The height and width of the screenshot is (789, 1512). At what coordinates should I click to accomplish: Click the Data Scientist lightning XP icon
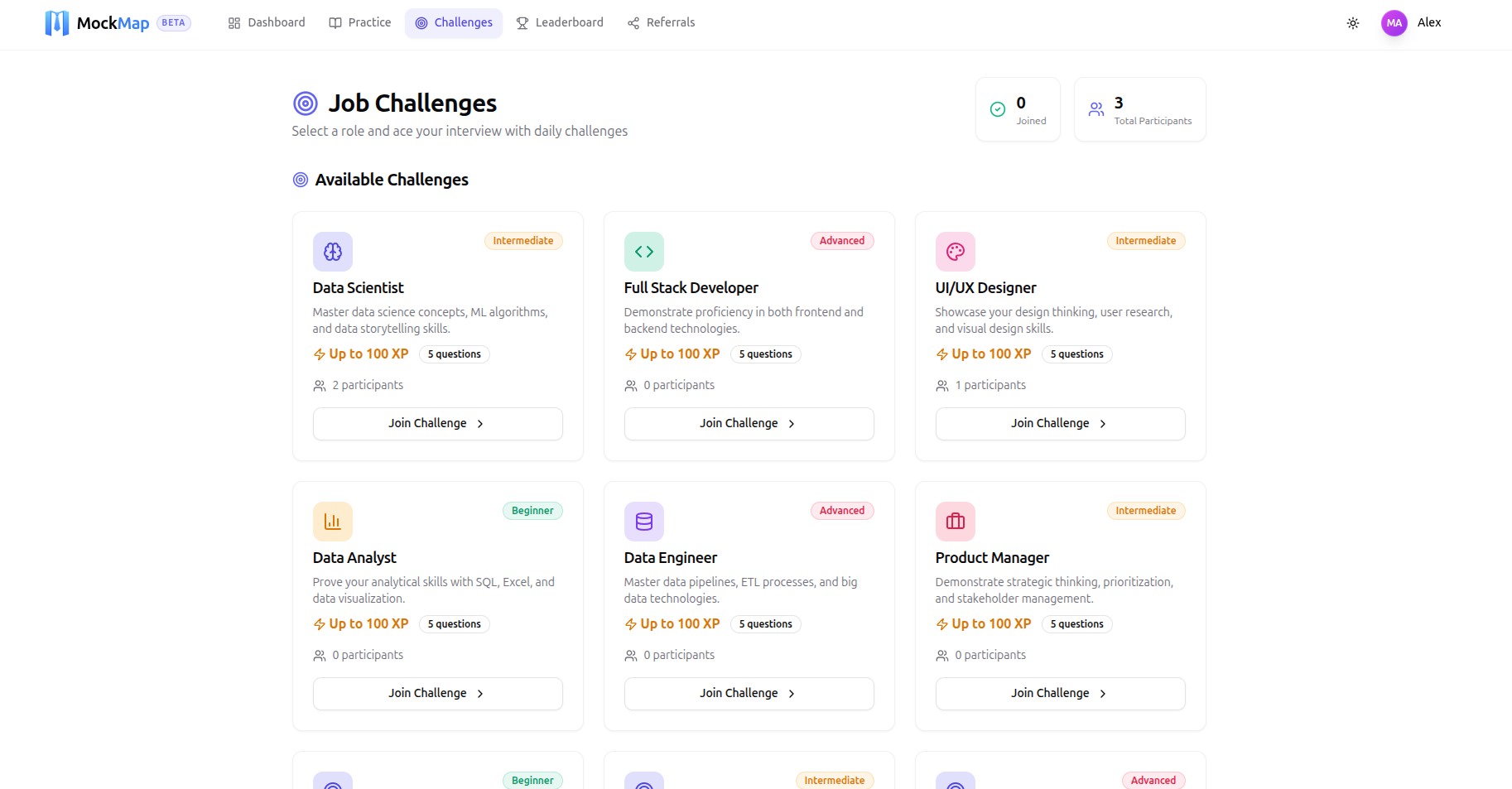pyautogui.click(x=320, y=354)
